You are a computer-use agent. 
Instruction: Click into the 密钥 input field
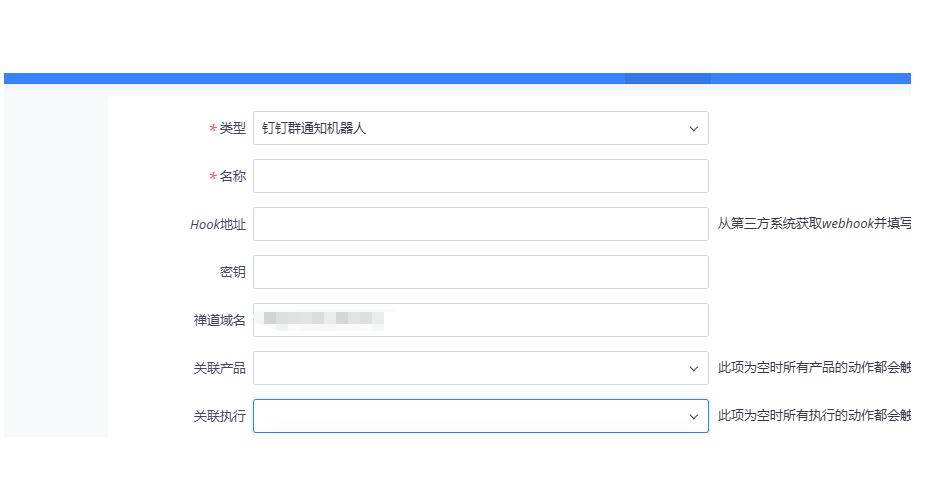click(481, 272)
